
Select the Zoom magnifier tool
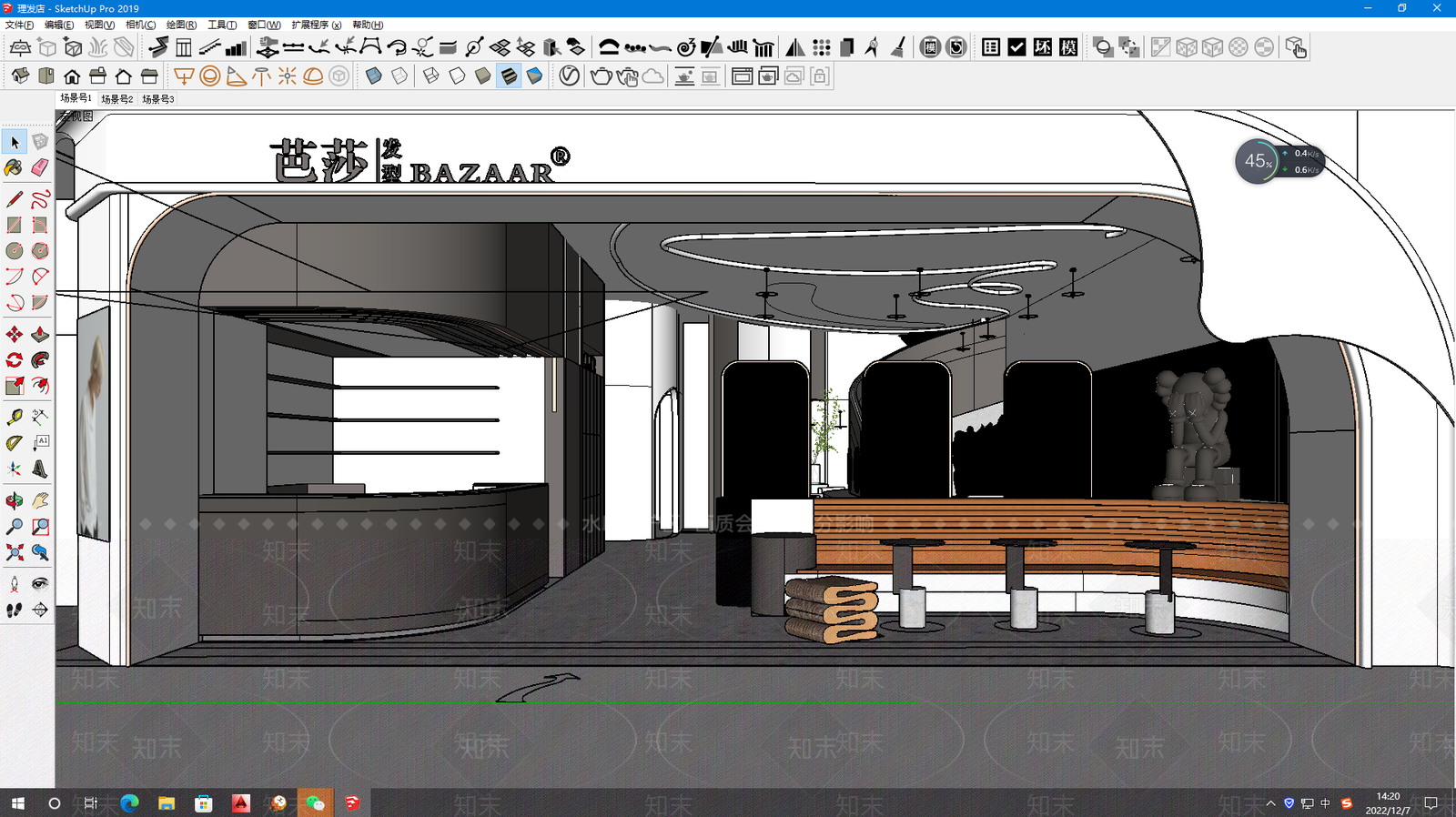pos(15,526)
